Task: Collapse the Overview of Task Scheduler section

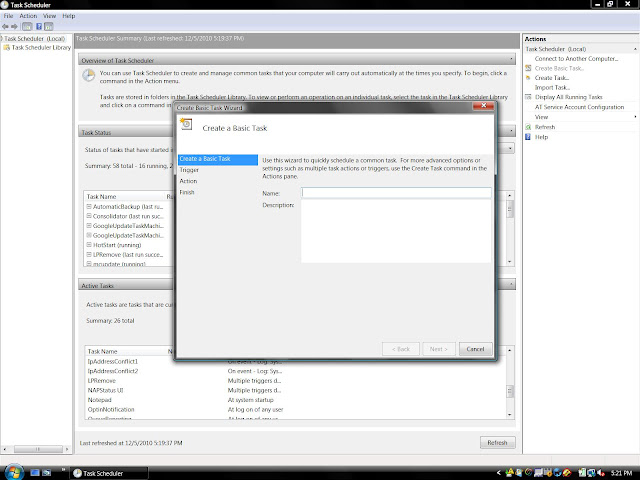Action: click(511, 60)
